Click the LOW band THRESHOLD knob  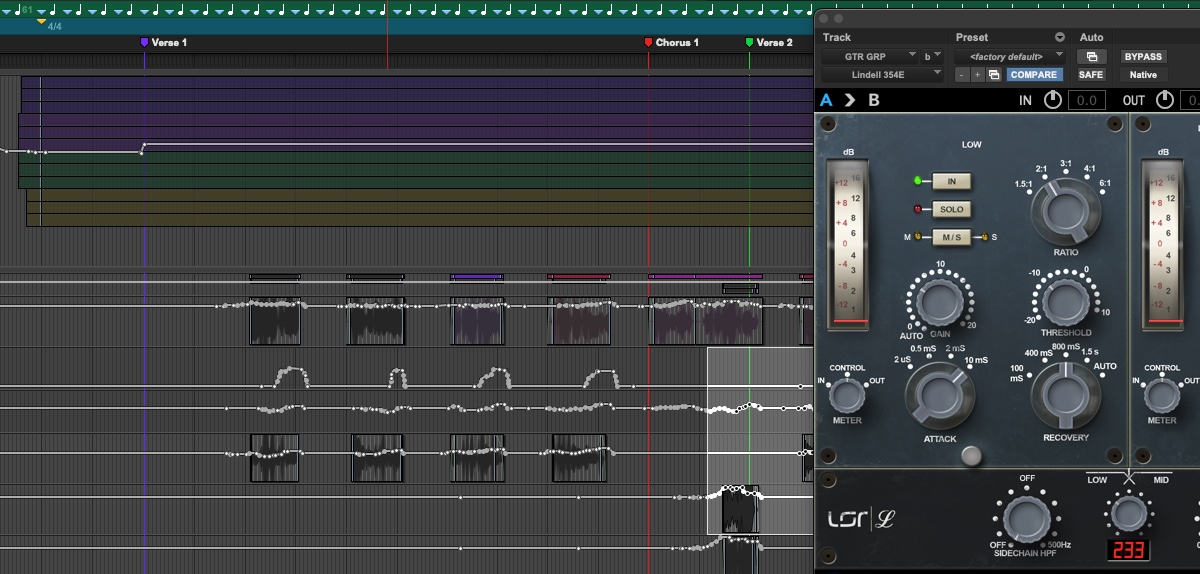[1065, 301]
